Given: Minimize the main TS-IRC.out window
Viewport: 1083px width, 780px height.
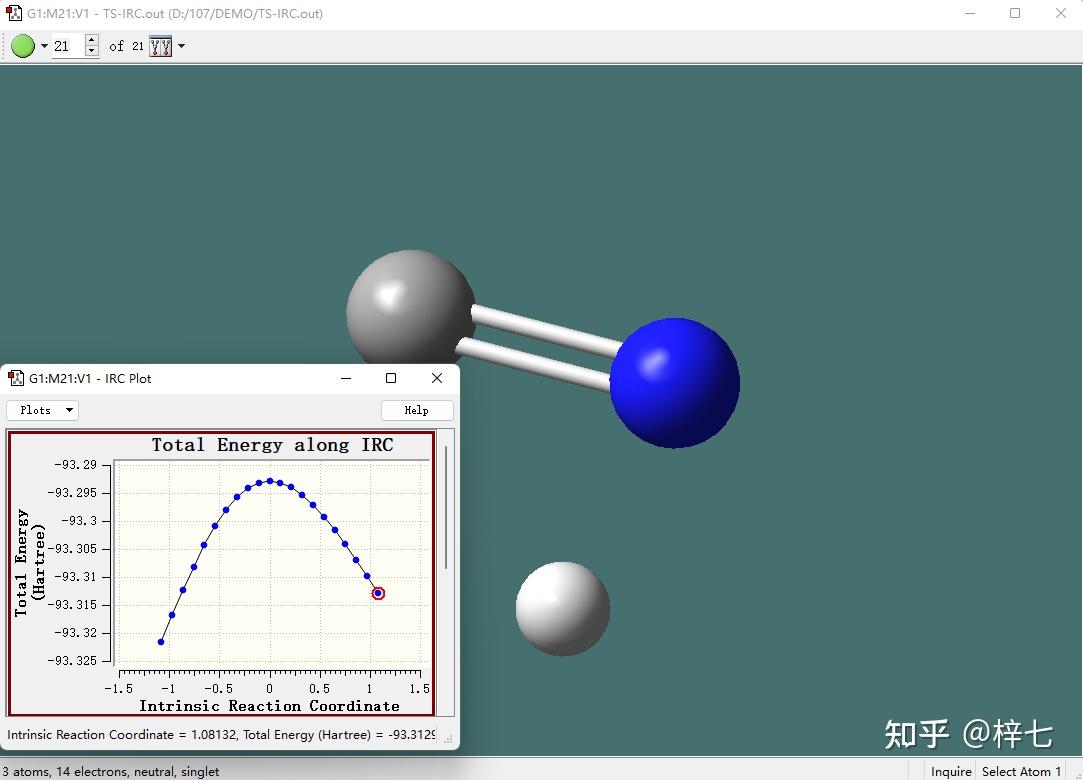Looking at the screenshot, I should [970, 13].
